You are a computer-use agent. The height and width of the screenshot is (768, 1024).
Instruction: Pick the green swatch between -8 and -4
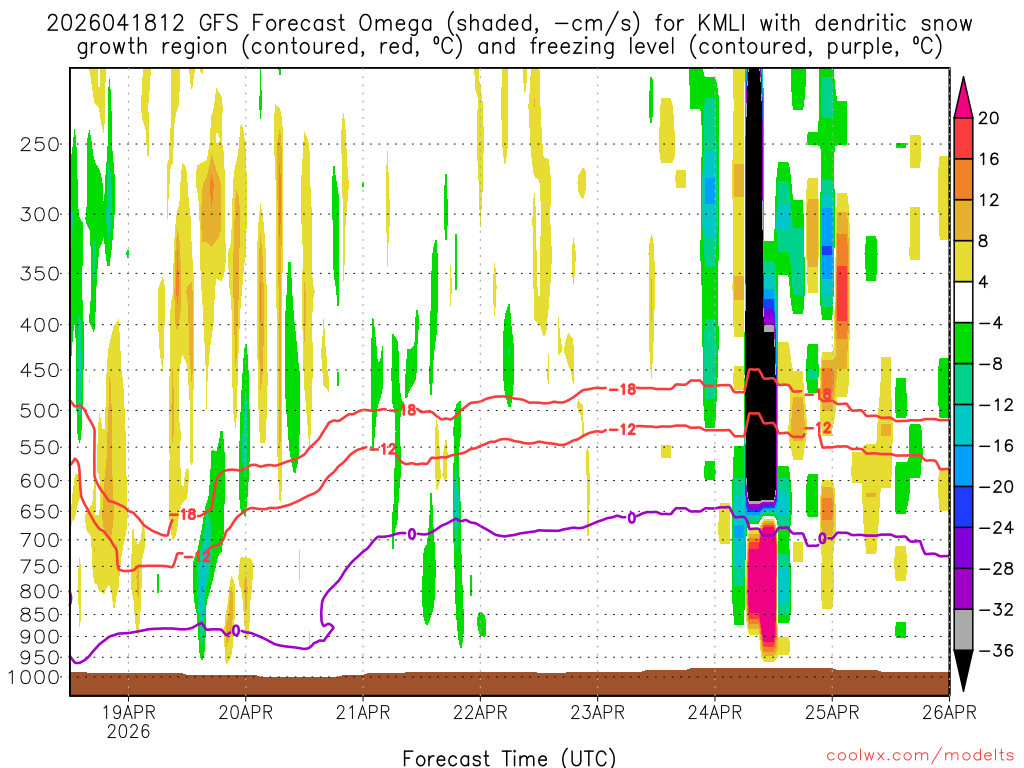click(x=963, y=344)
